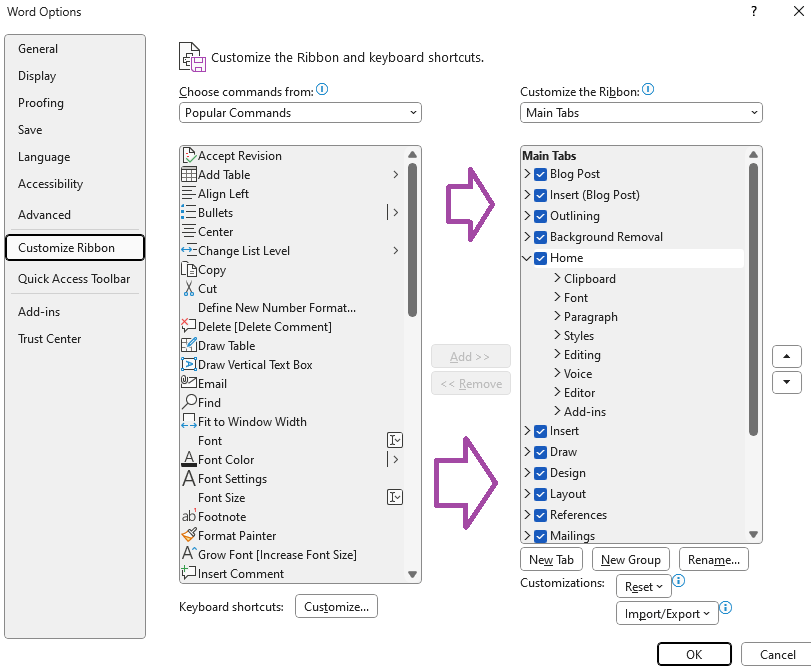The height and width of the screenshot is (669, 811).
Task: Toggle the Background Removal checkbox
Action: [540, 237]
